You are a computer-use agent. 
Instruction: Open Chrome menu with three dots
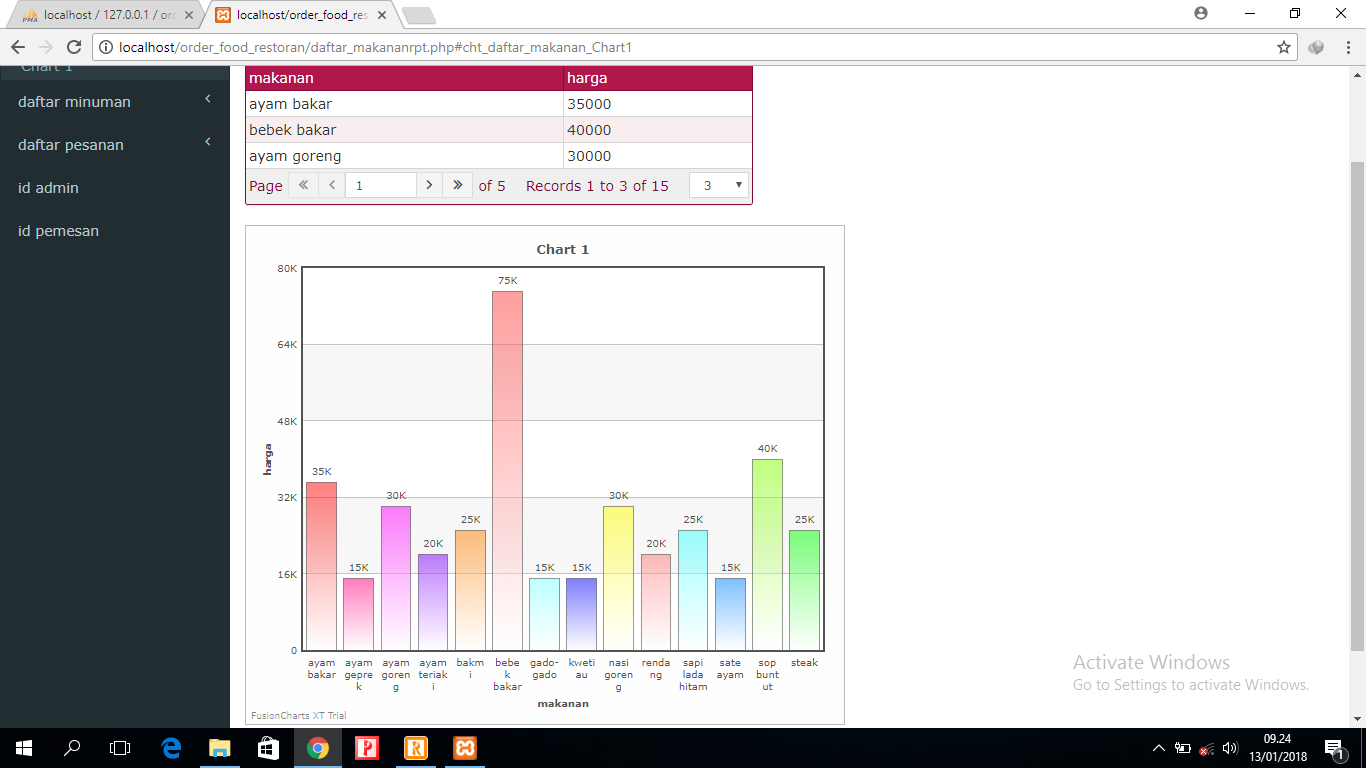[1345, 47]
